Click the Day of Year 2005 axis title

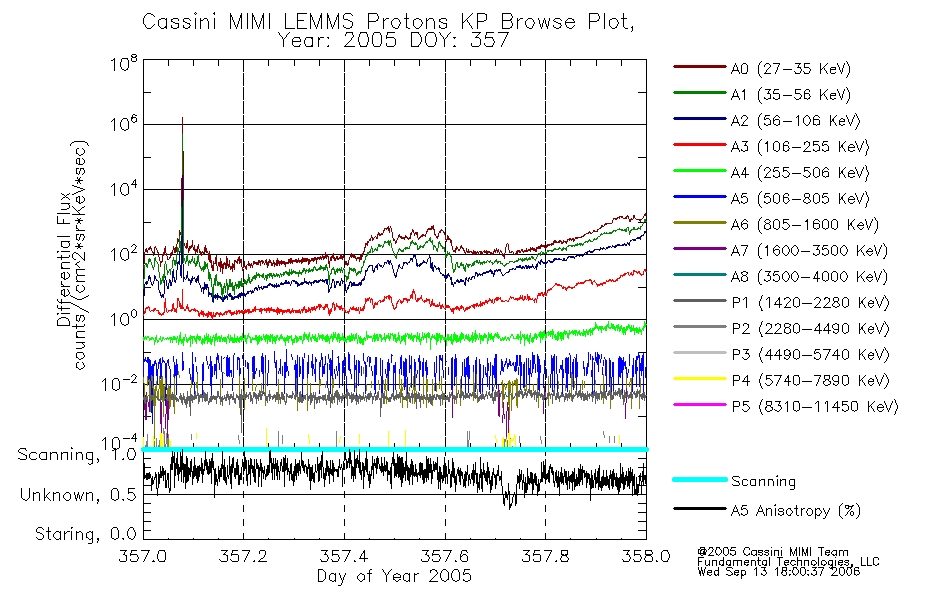tap(394, 576)
